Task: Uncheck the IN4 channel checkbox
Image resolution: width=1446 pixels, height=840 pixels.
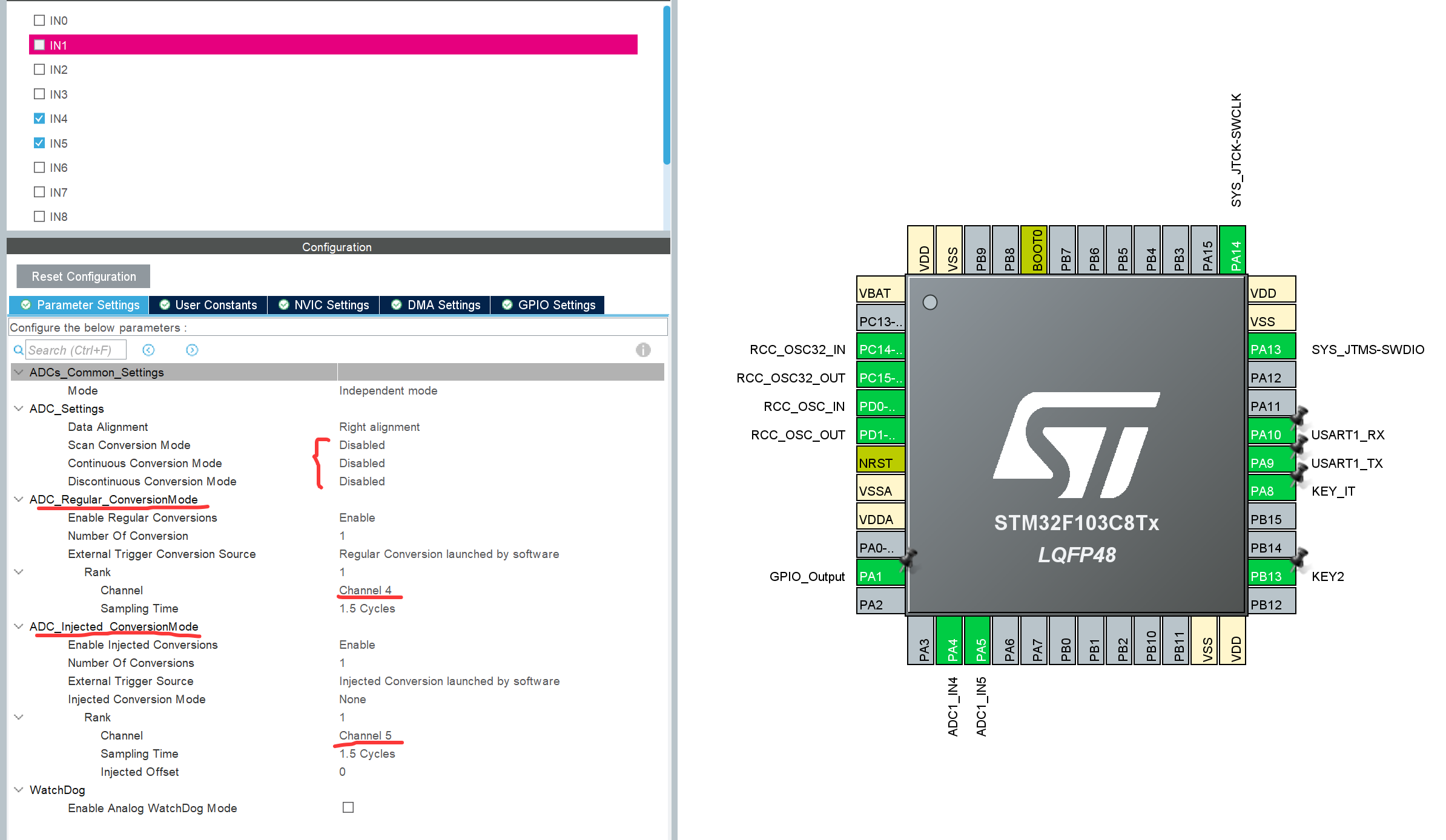Action: (x=39, y=118)
